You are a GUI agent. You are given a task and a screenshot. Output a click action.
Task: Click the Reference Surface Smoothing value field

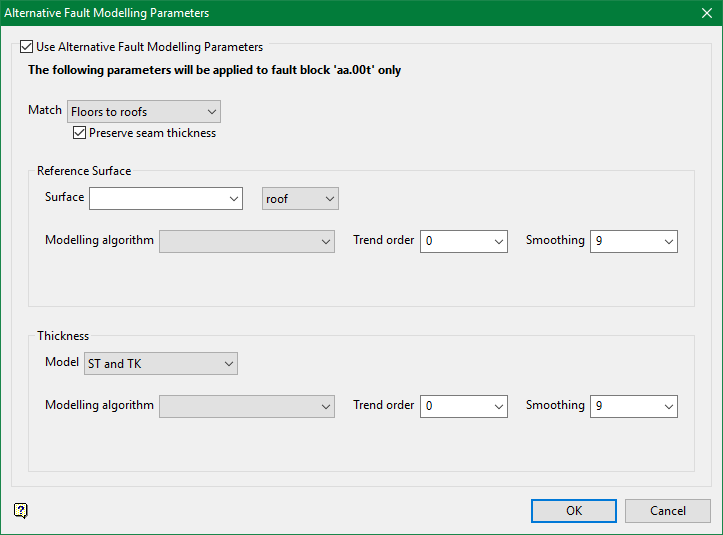[624, 241]
